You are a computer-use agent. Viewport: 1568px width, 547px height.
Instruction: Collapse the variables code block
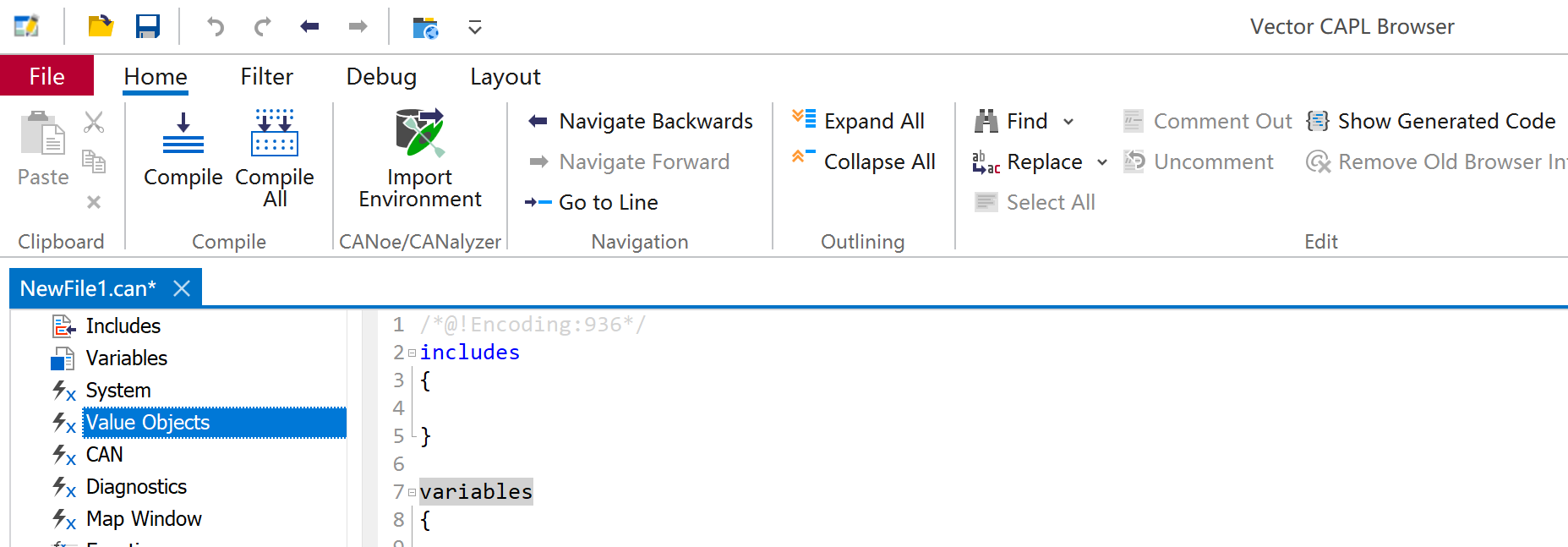[x=412, y=492]
